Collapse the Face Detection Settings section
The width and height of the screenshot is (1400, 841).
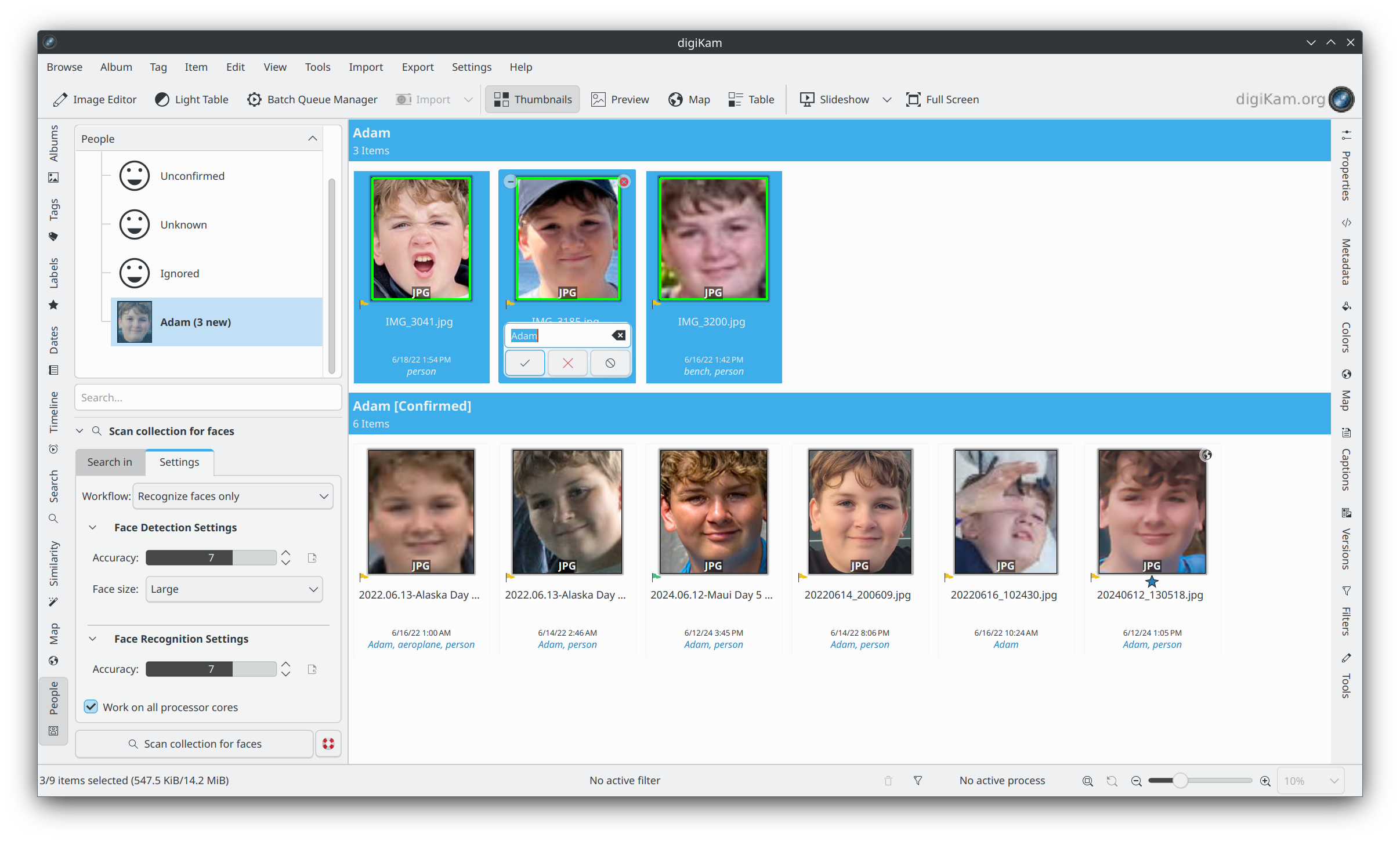[93, 527]
